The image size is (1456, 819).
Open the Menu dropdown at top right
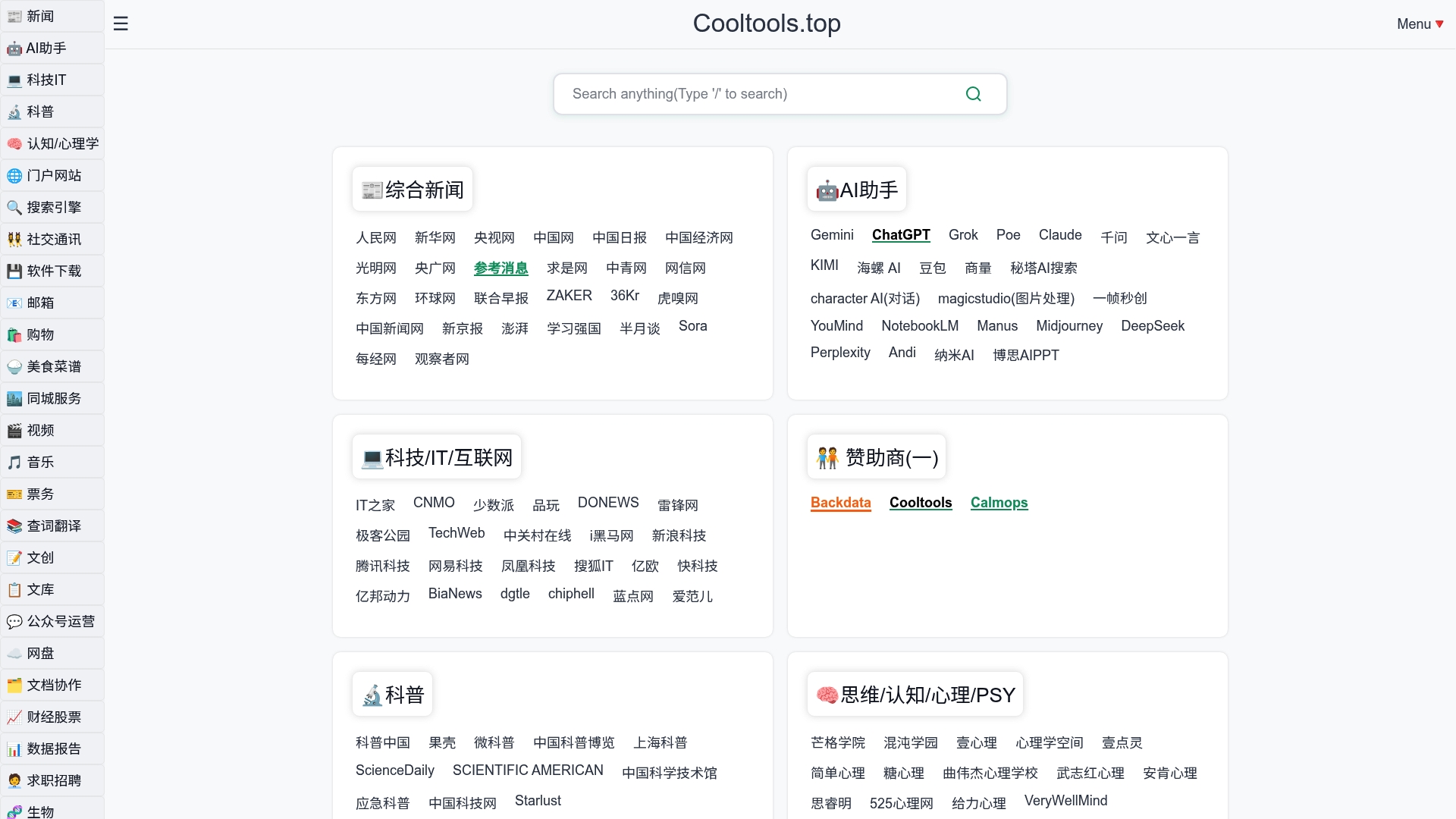(1420, 24)
